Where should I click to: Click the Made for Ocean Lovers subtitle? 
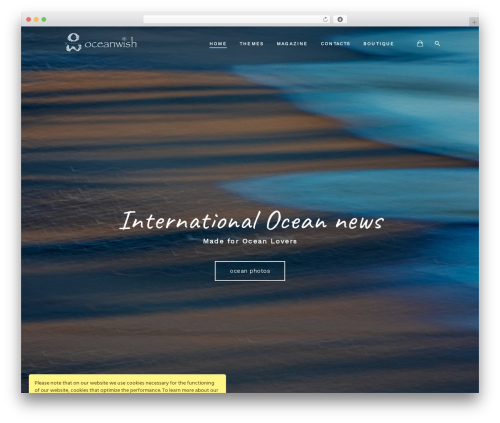pyautogui.click(x=250, y=241)
